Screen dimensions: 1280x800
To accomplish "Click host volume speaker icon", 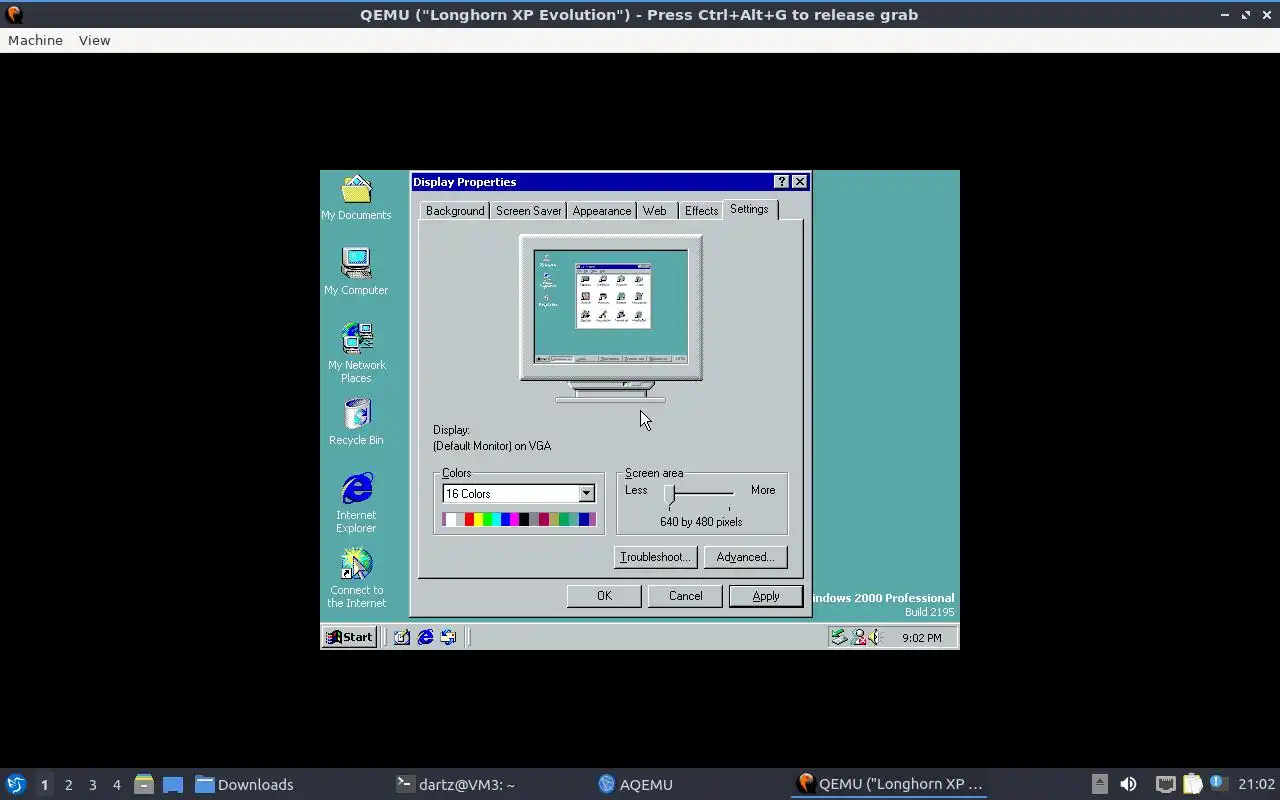I will pos(1128,785).
